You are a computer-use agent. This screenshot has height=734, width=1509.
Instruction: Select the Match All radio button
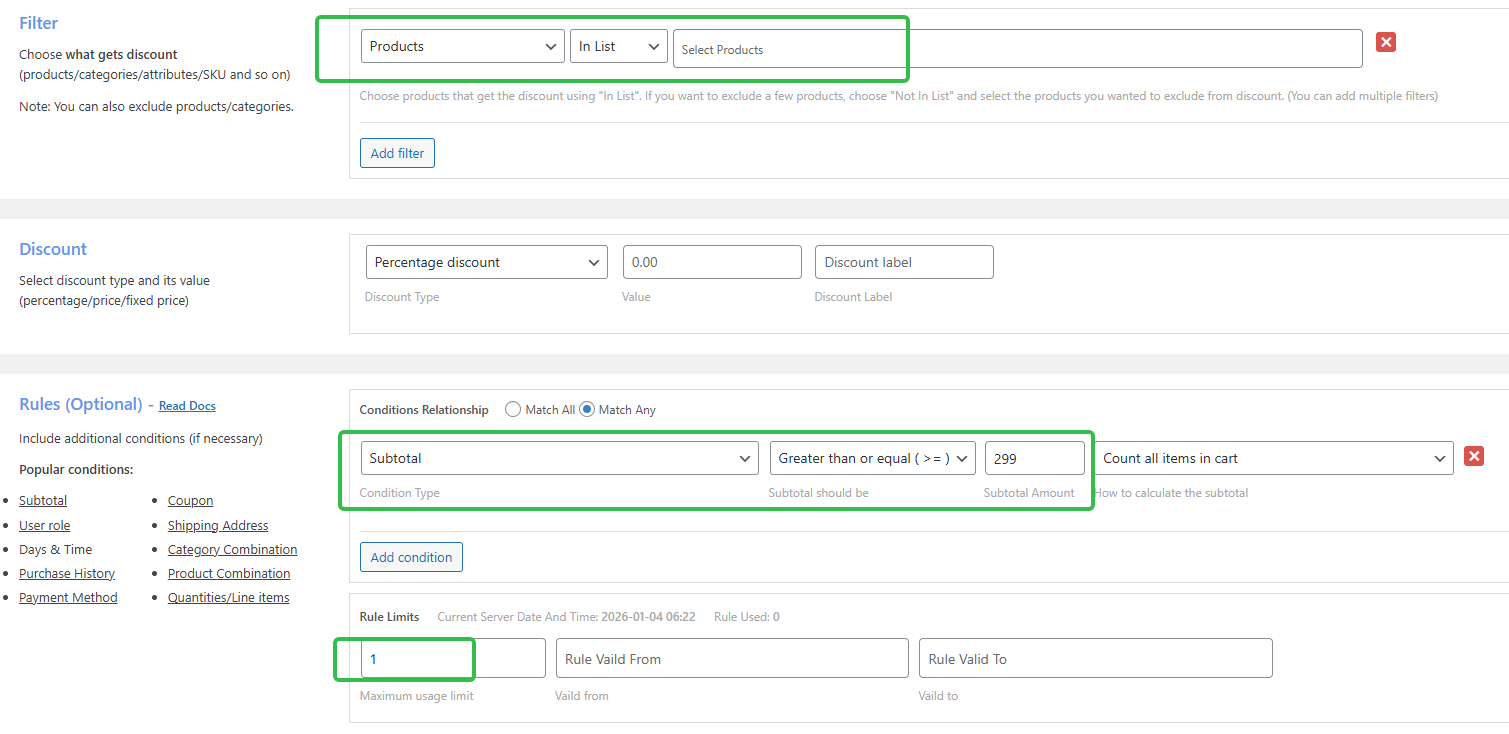click(x=513, y=408)
